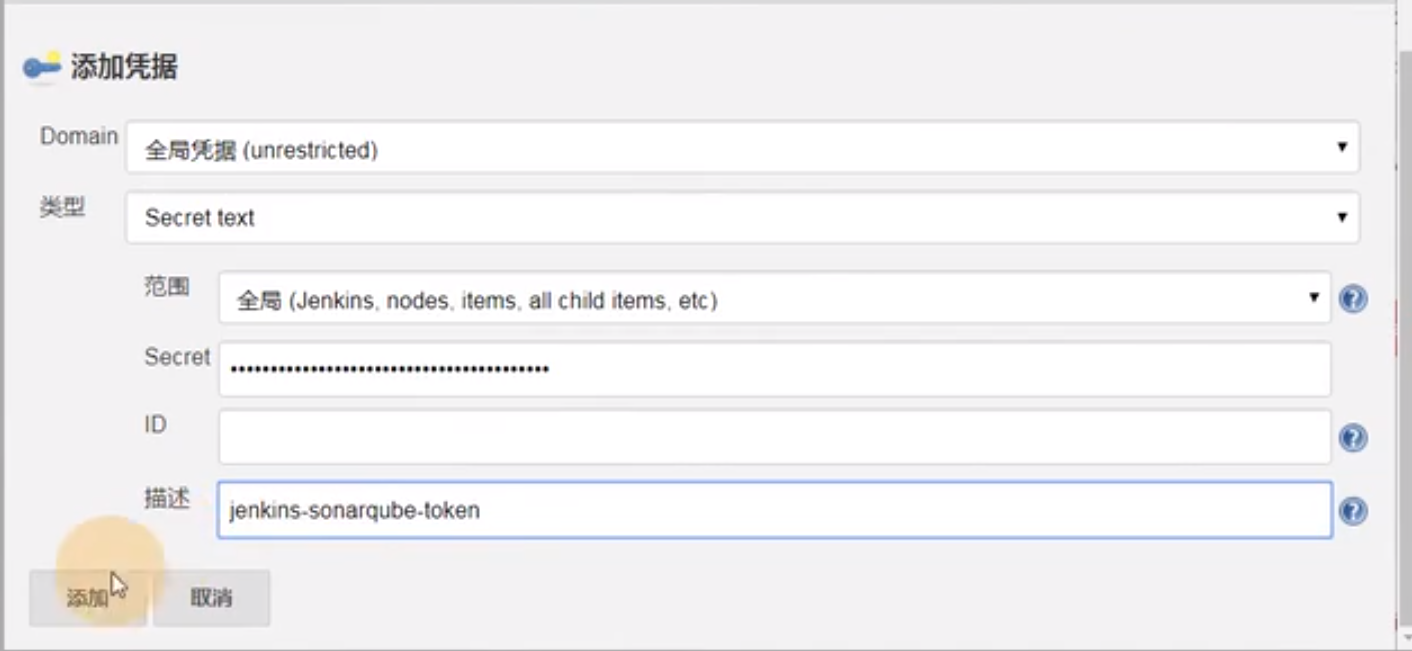Click the key icon beside 添加凭据

pyautogui.click(x=42, y=67)
